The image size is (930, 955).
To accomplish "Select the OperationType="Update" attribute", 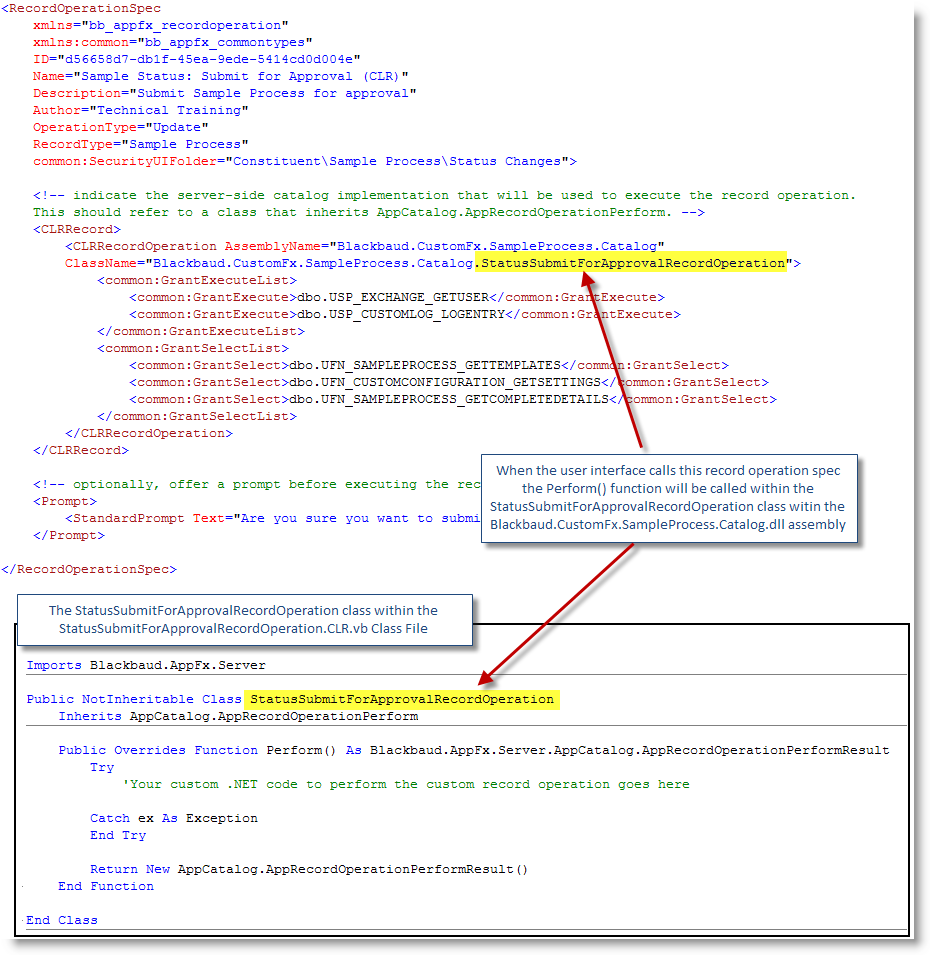I will pos(121,128).
